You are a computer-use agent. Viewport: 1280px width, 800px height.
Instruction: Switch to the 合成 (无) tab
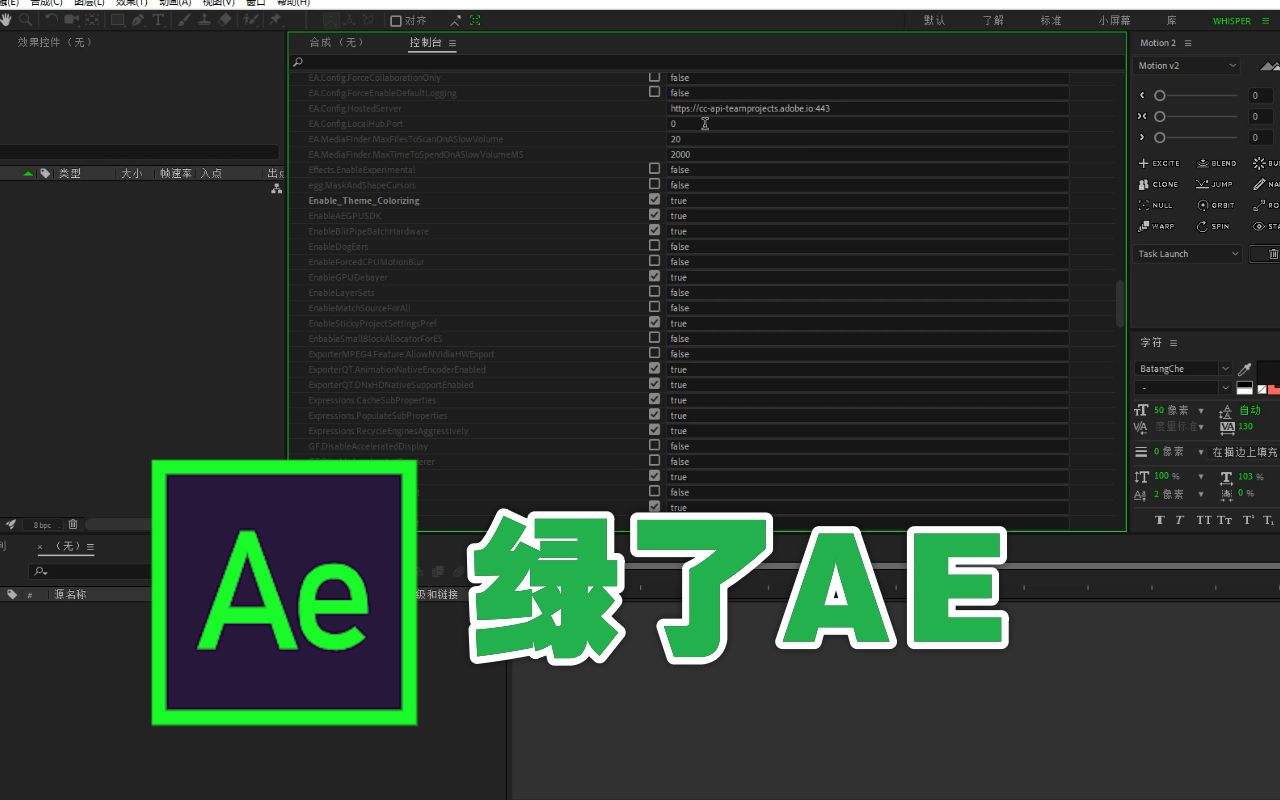coord(336,43)
